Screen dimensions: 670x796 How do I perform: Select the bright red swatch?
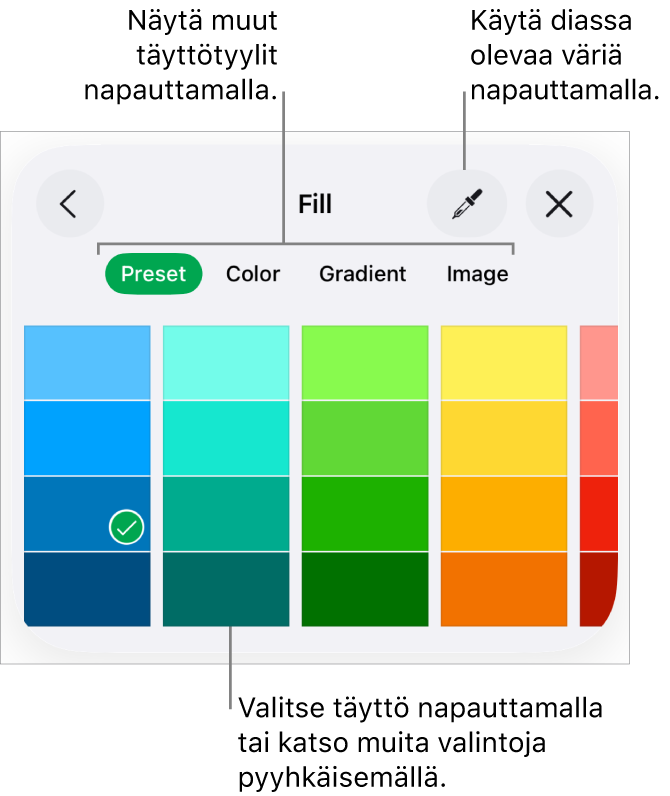[x=598, y=513]
